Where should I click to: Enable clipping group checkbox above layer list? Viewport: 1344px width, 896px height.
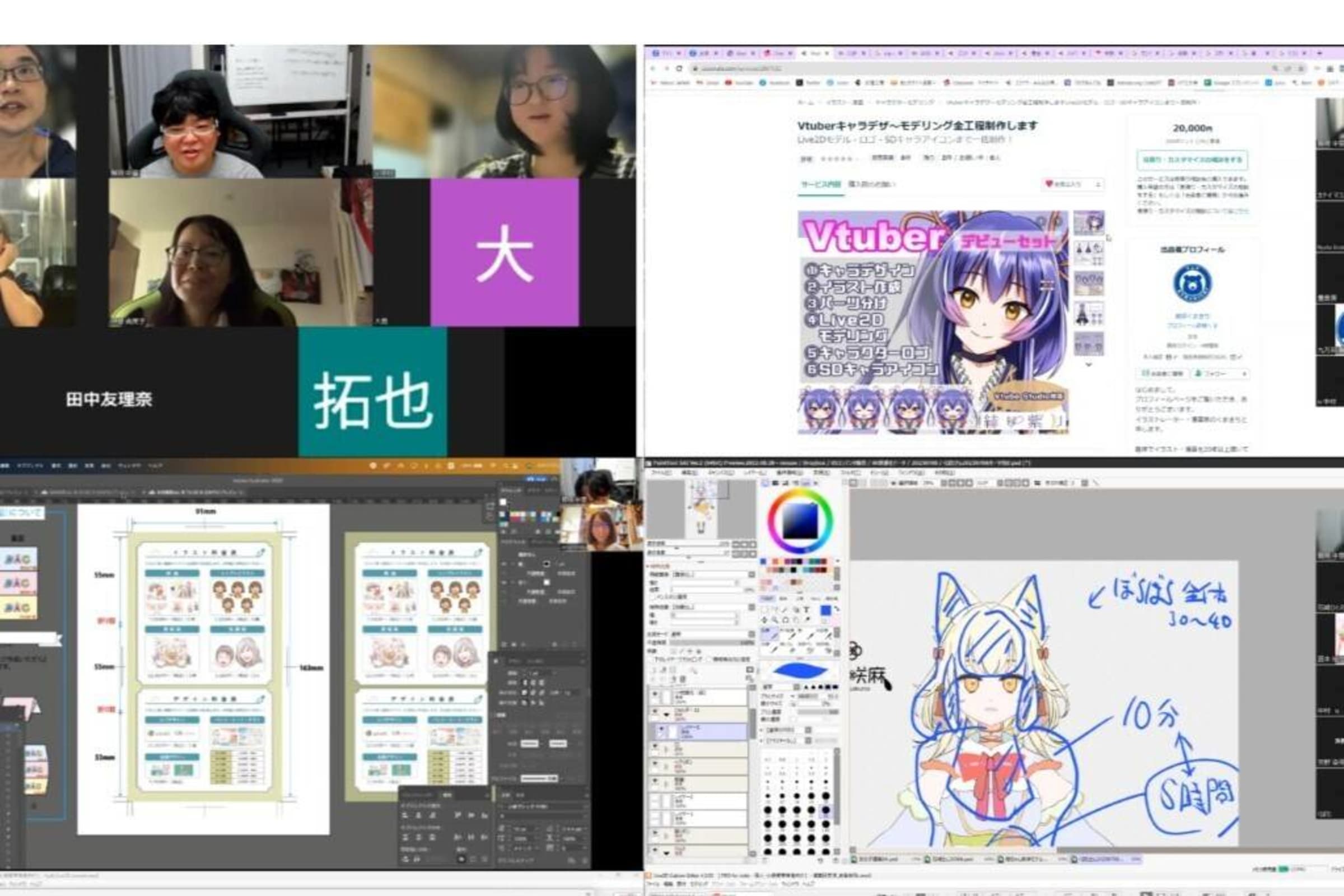tap(650, 660)
